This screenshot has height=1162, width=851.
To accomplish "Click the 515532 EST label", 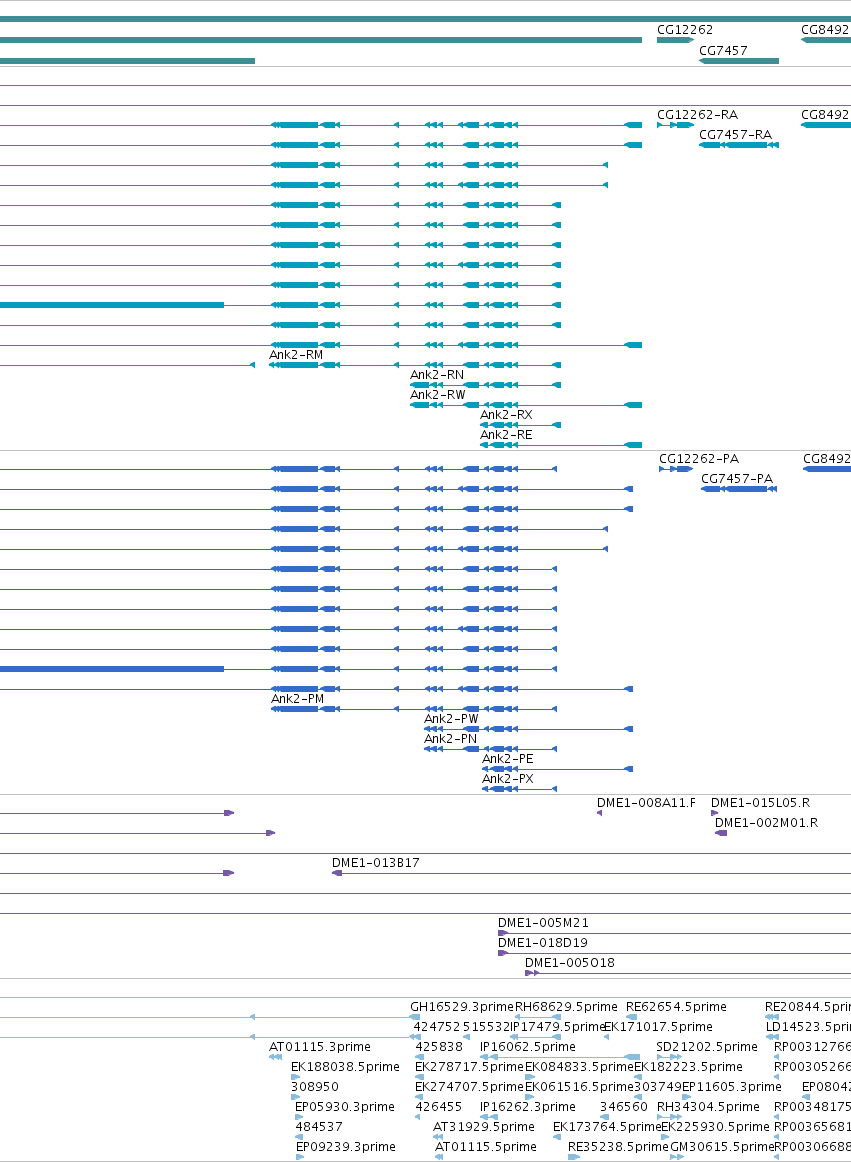I will click(x=486, y=1026).
